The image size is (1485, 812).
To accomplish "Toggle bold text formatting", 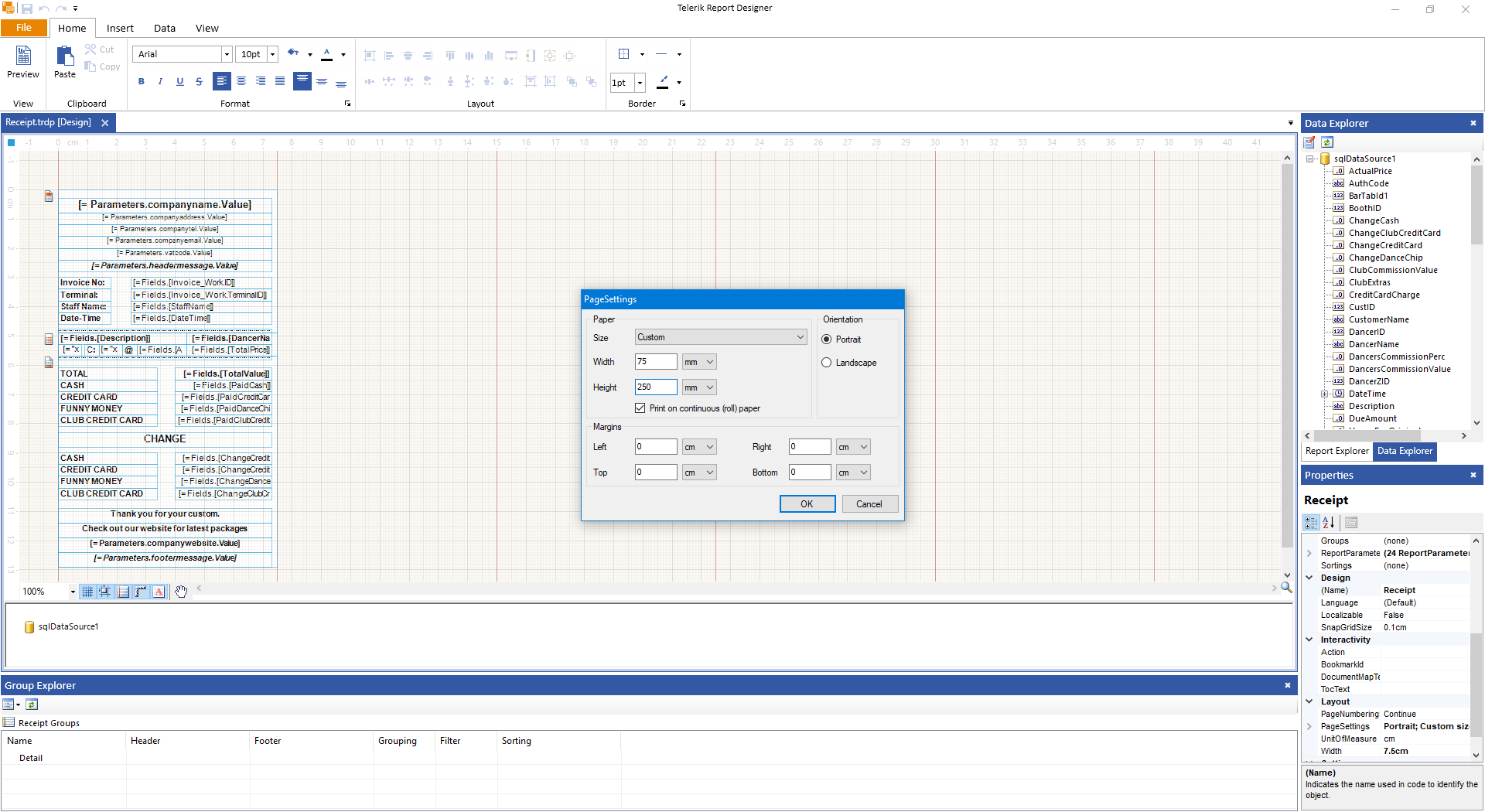I will tap(141, 81).
